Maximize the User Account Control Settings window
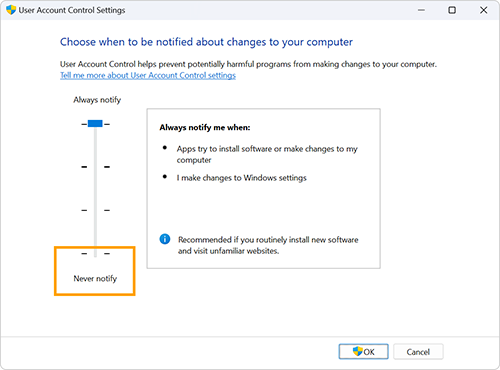 pos(452,10)
